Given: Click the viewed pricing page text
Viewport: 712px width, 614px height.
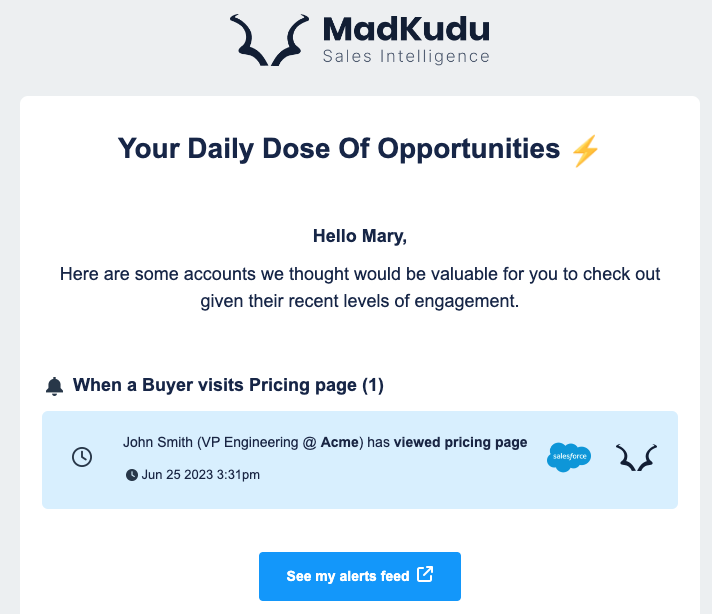Looking at the screenshot, I should pyautogui.click(x=460, y=442).
